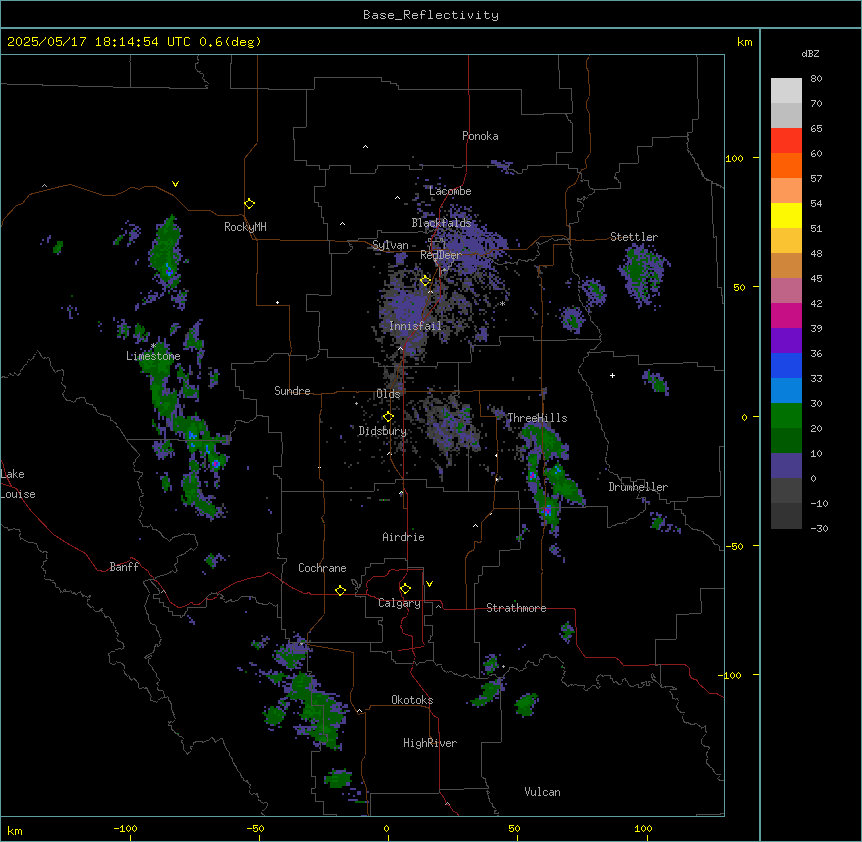Select the RedDeer label
The width and height of the screenshot is (862, 842).
point(441,255)
